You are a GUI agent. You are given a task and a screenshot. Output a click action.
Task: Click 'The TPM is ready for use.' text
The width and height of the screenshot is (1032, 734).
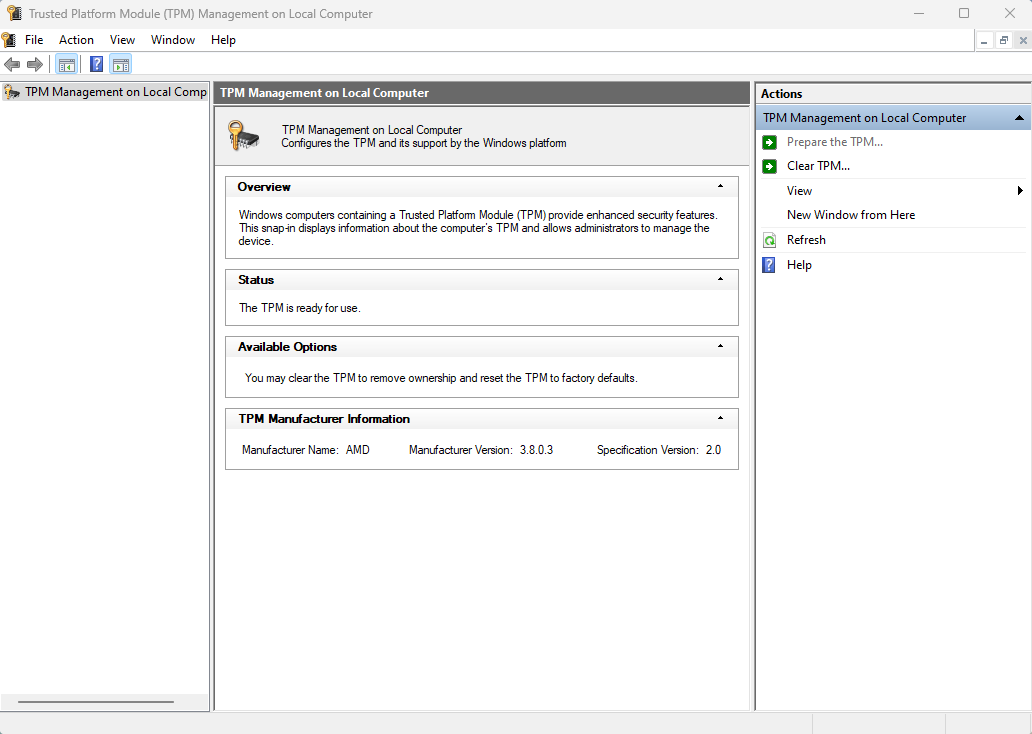tap(299, 308)
